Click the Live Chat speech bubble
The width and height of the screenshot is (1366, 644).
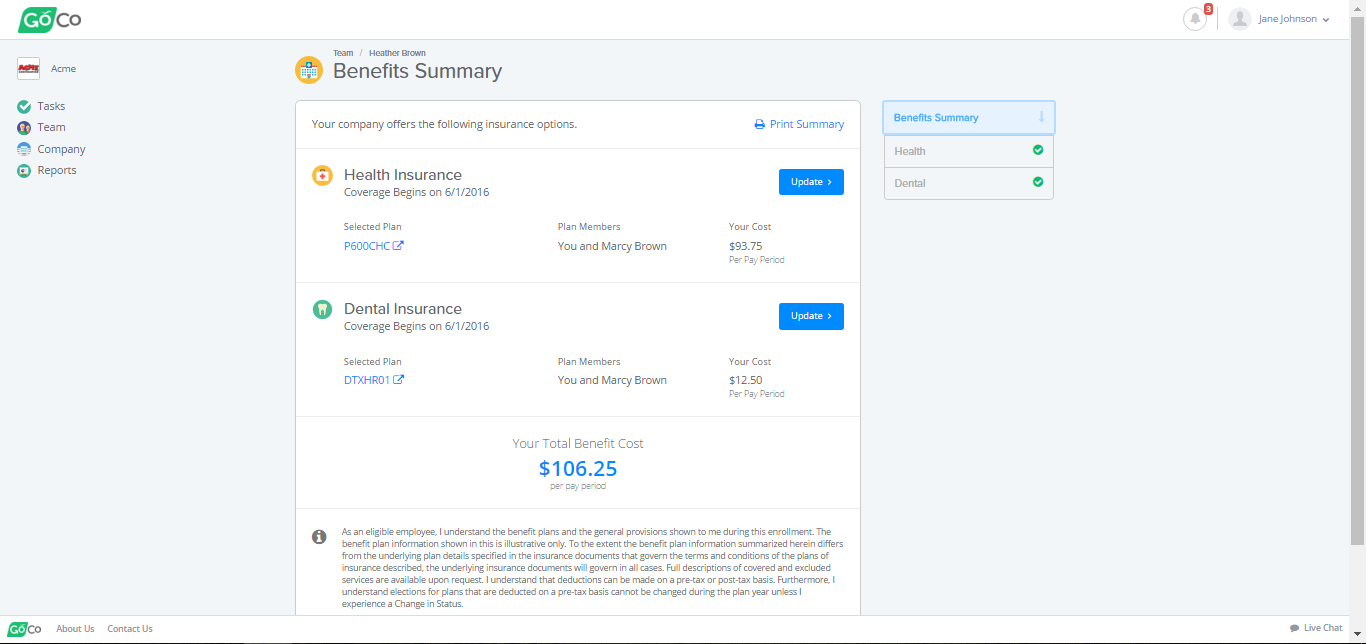tap(1295, 628)
